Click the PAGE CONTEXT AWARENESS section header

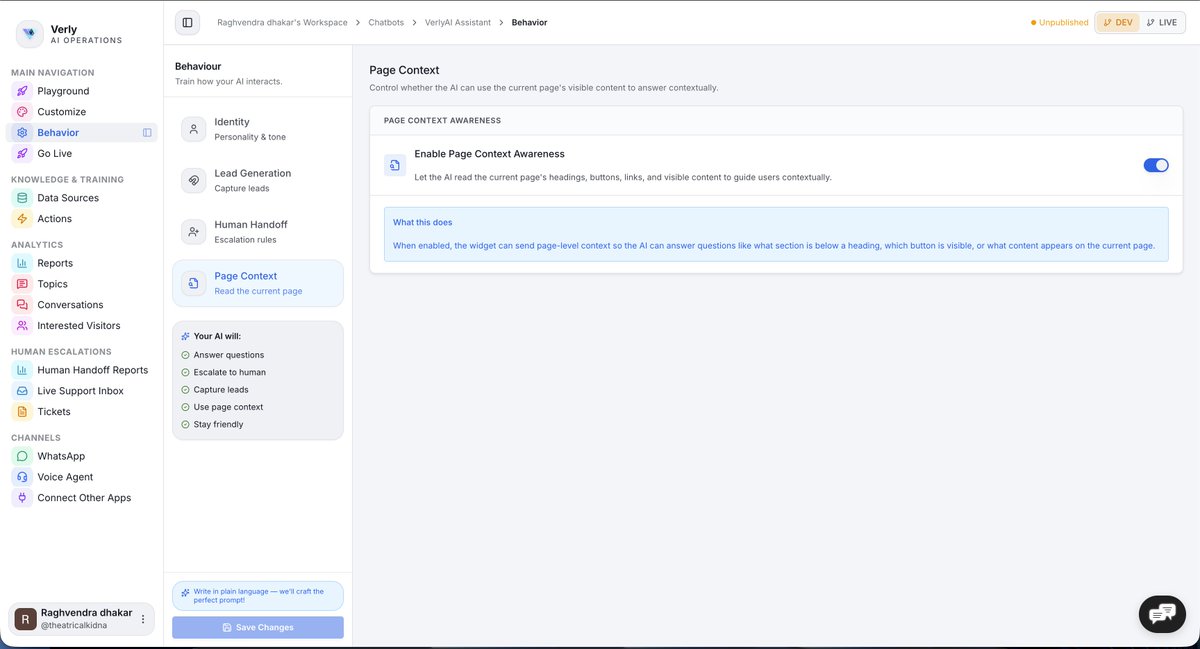[x=442, y=120]
